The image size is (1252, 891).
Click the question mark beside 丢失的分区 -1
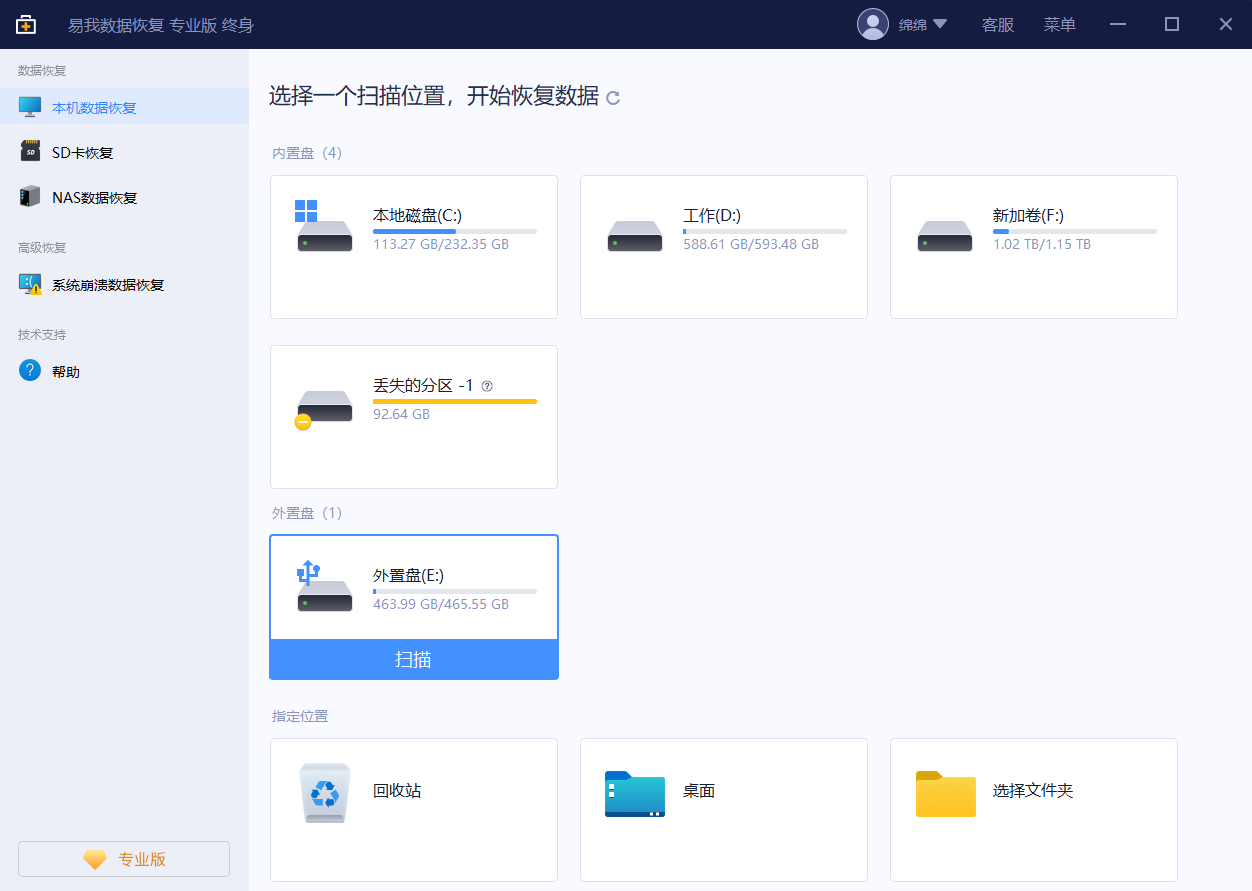point(487,385)
